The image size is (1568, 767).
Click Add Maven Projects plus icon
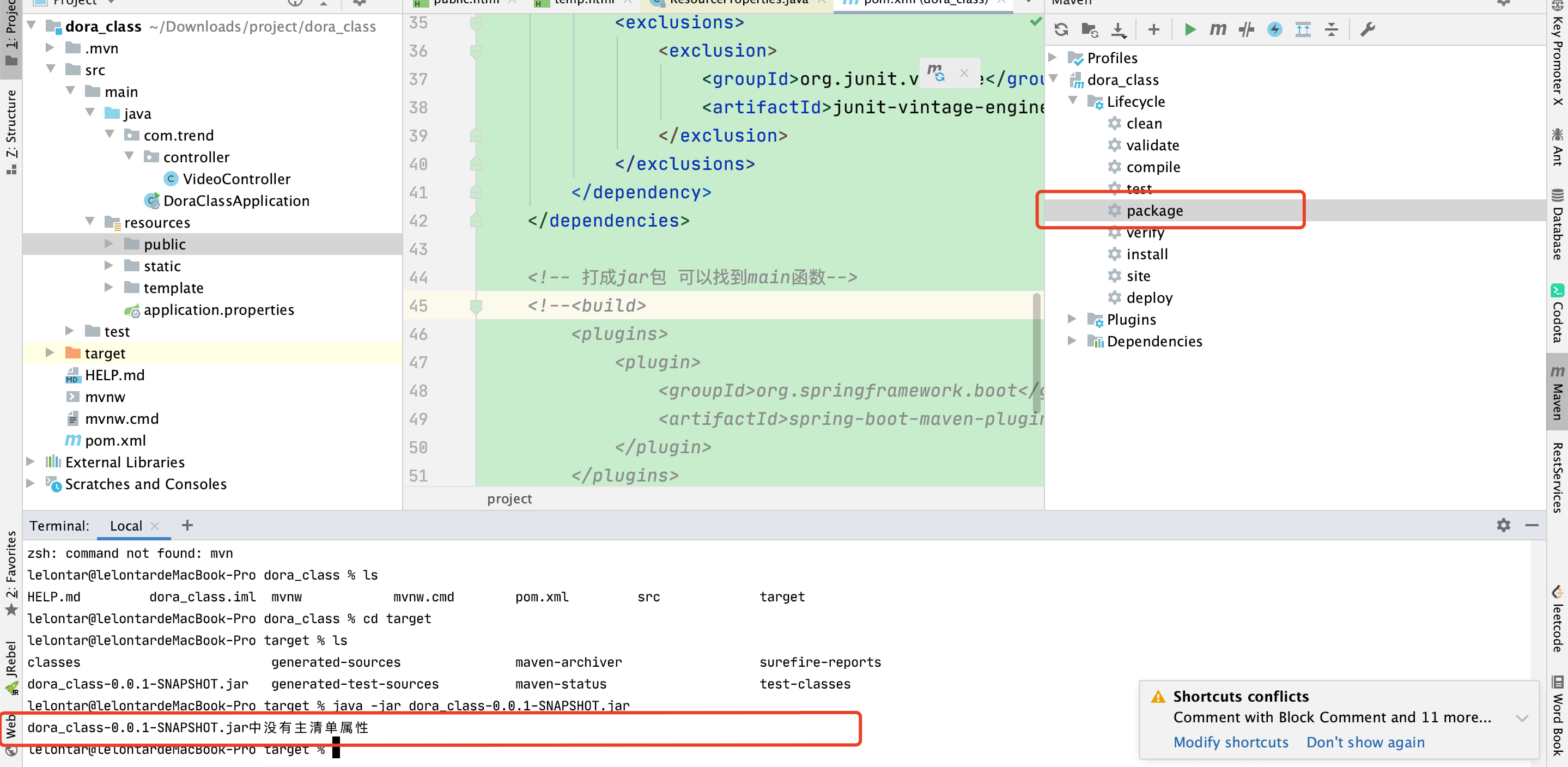pyautogui.click(x=1153, y=29)
